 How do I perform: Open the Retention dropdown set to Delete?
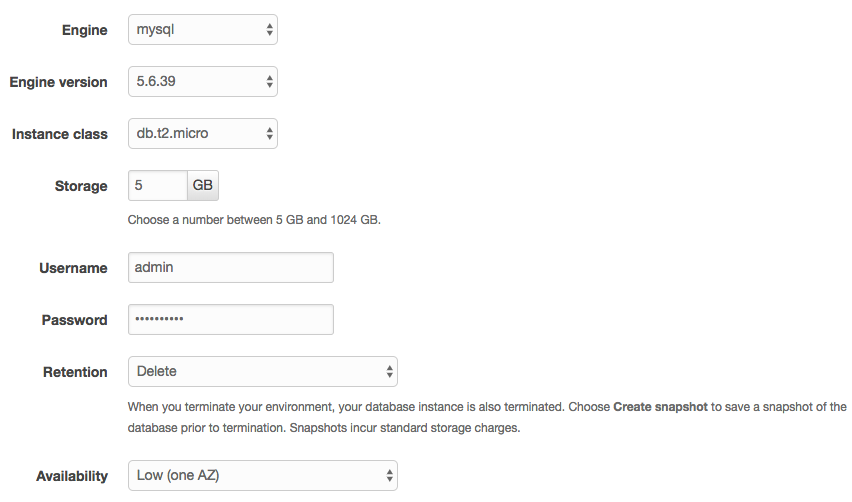click(x=263, y=372)
